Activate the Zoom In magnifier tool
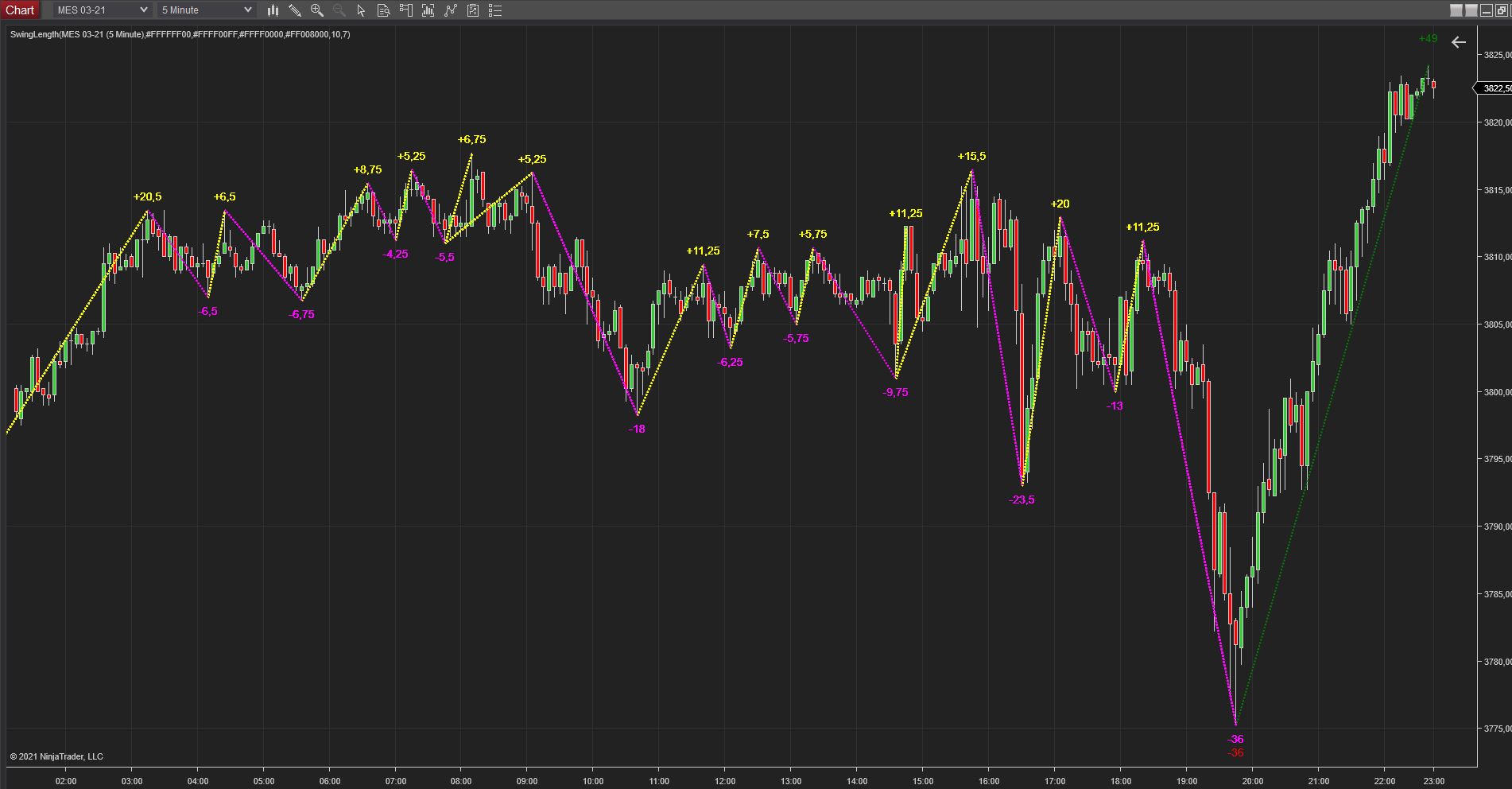Viewport: 1512px width, 789px height. (317, 10)
